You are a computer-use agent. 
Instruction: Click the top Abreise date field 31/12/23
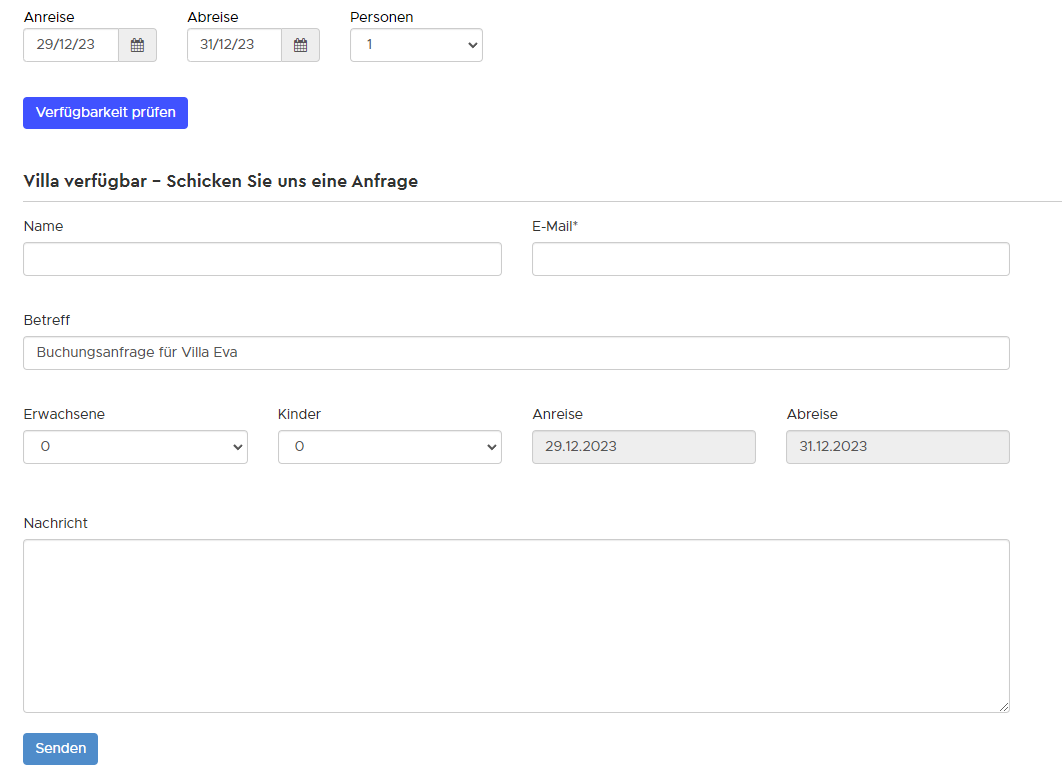pos(234,45)
